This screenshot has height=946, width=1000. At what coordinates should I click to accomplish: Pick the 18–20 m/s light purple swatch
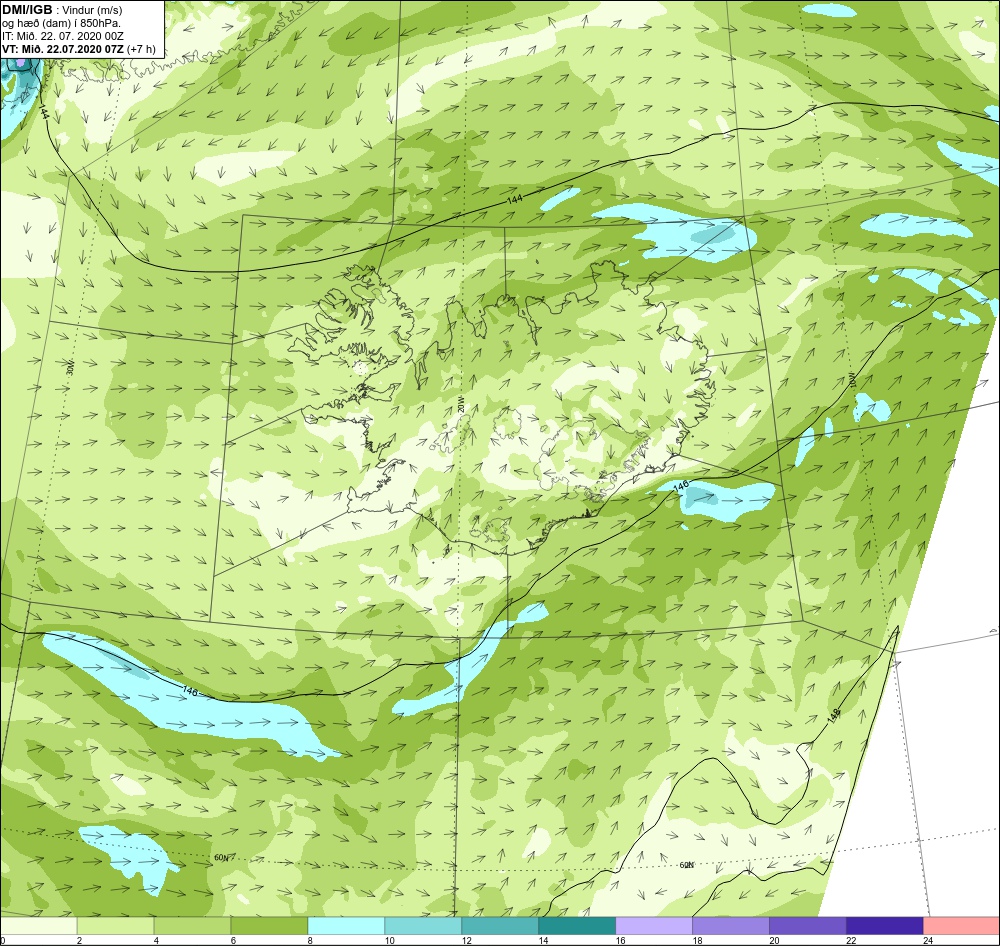[731, 926]
